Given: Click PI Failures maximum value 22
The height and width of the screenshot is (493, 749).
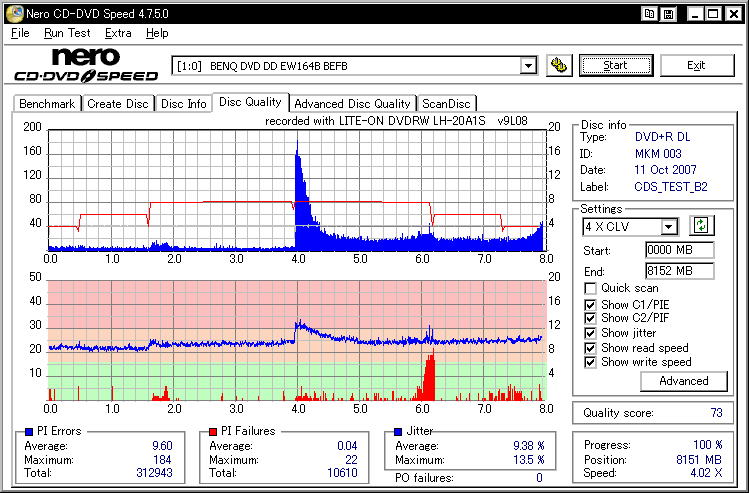Looking at the screenshot, I should point(351,460).
